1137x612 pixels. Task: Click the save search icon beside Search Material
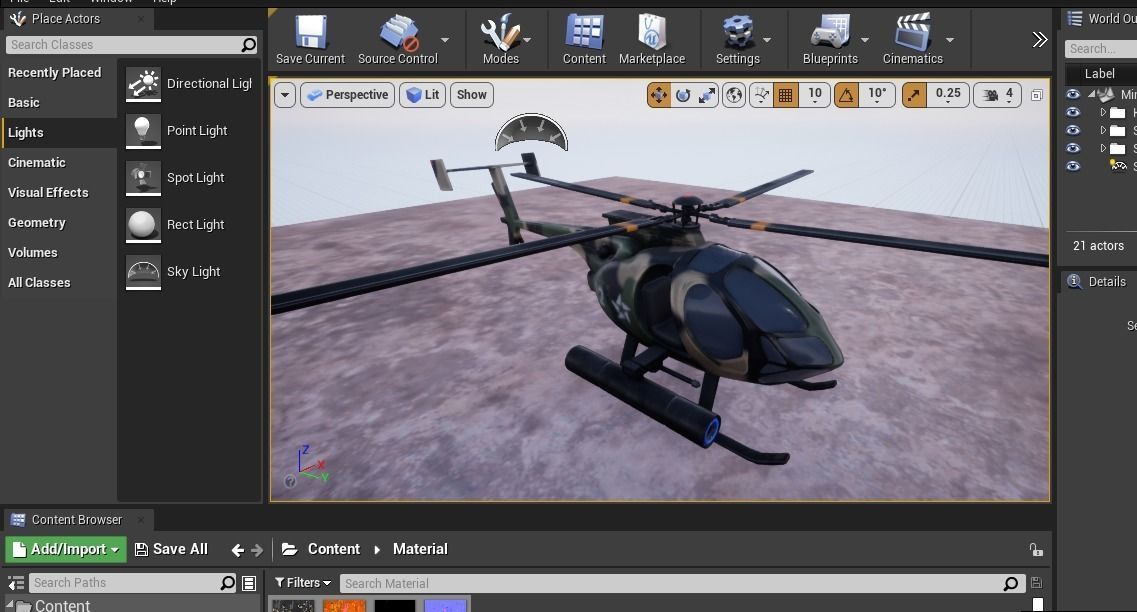1036,583
